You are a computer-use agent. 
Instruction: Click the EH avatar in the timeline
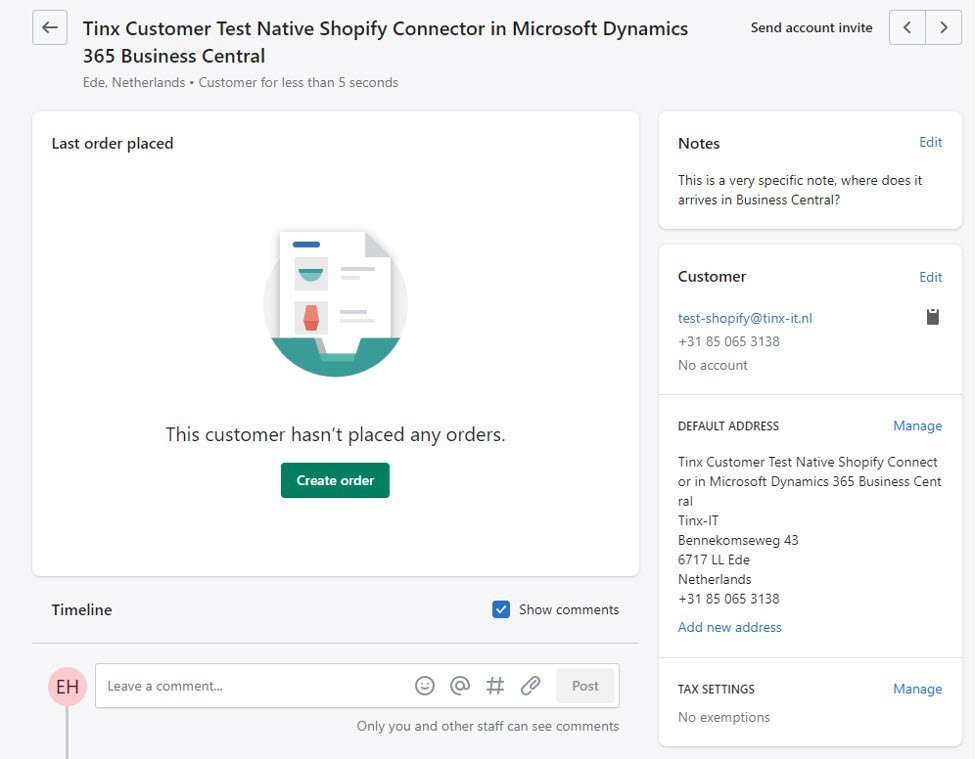[67, 685]
